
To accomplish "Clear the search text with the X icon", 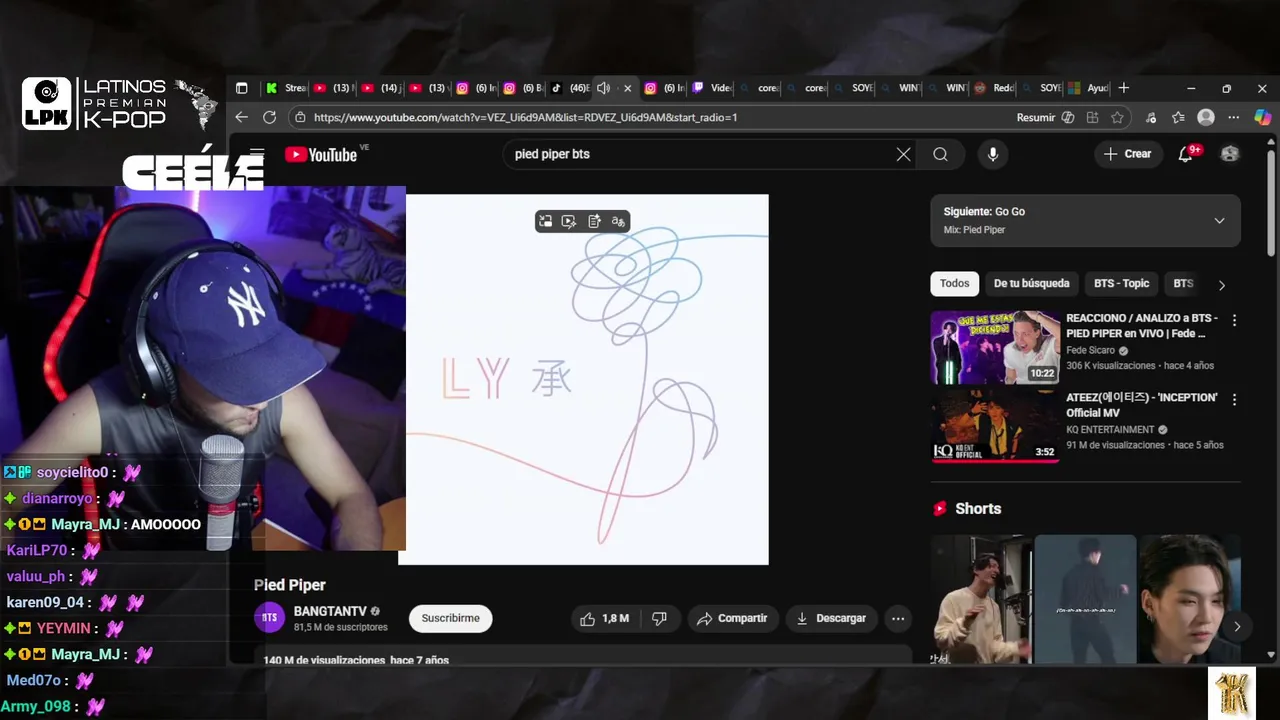I will click(903, 154).
